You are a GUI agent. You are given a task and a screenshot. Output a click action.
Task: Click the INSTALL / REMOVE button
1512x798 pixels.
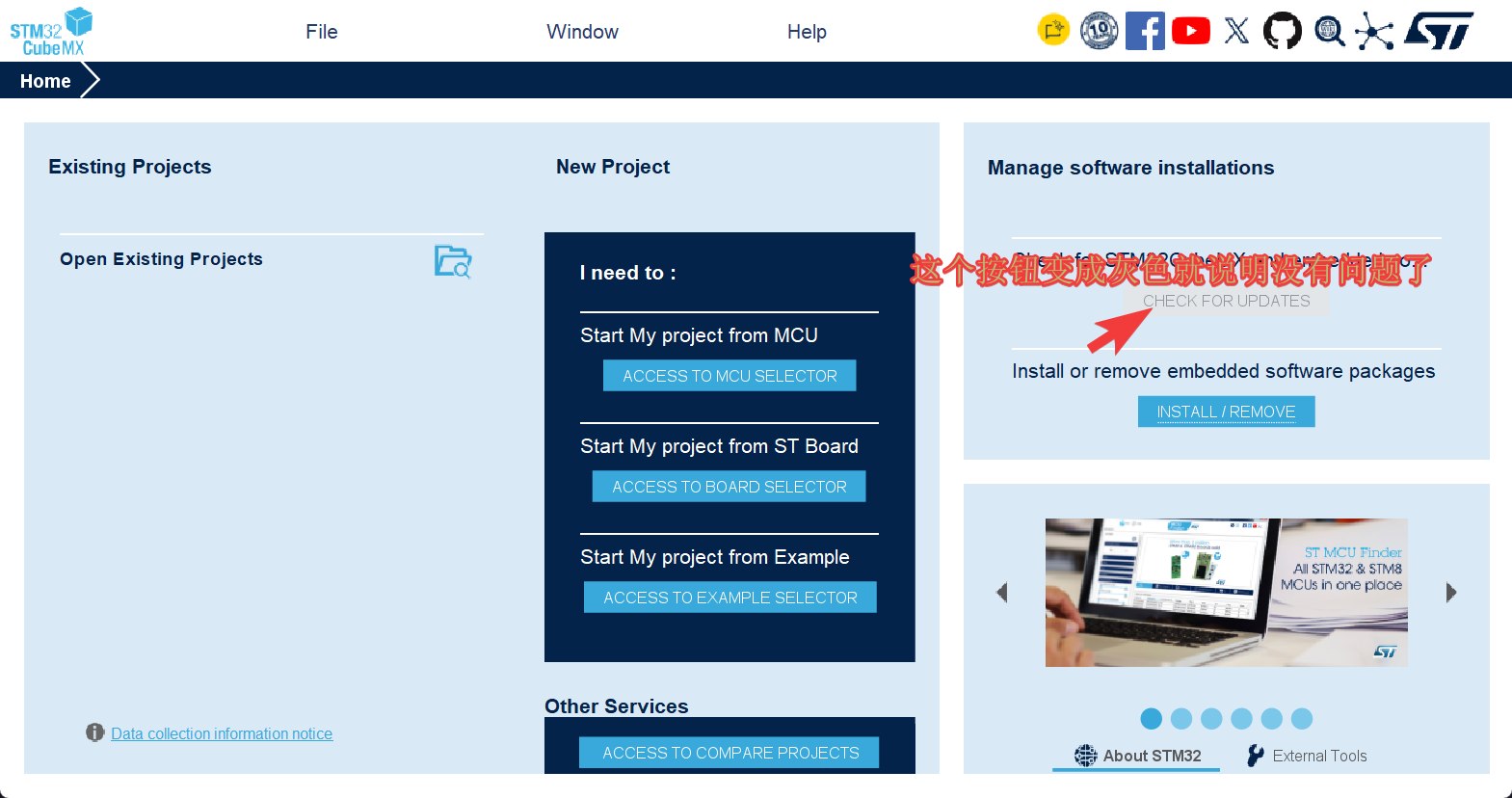pos(1226,412)
